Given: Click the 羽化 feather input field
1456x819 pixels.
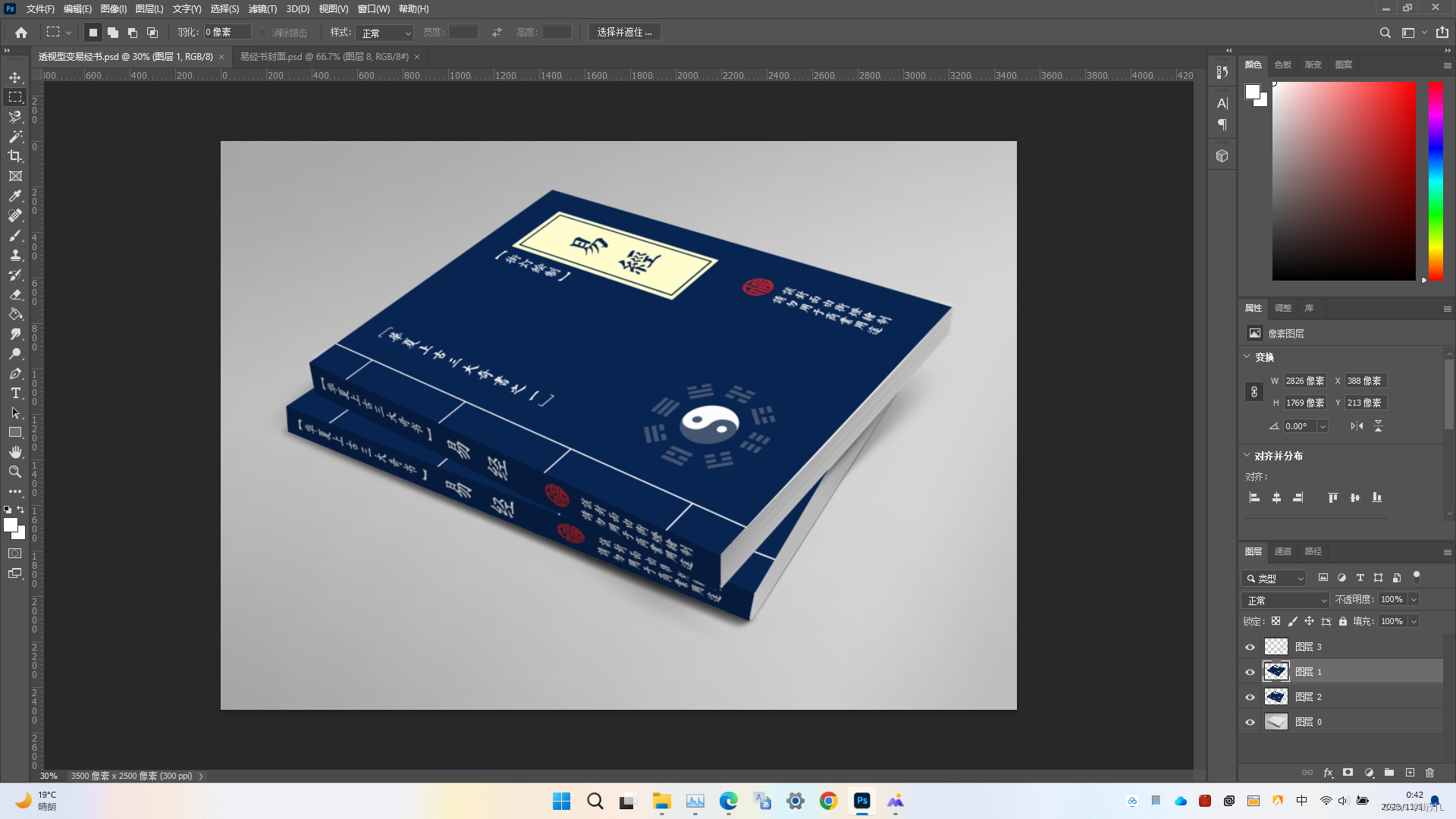Looking at the screenshot, I should pyautogui.click(x=227, y=32).
